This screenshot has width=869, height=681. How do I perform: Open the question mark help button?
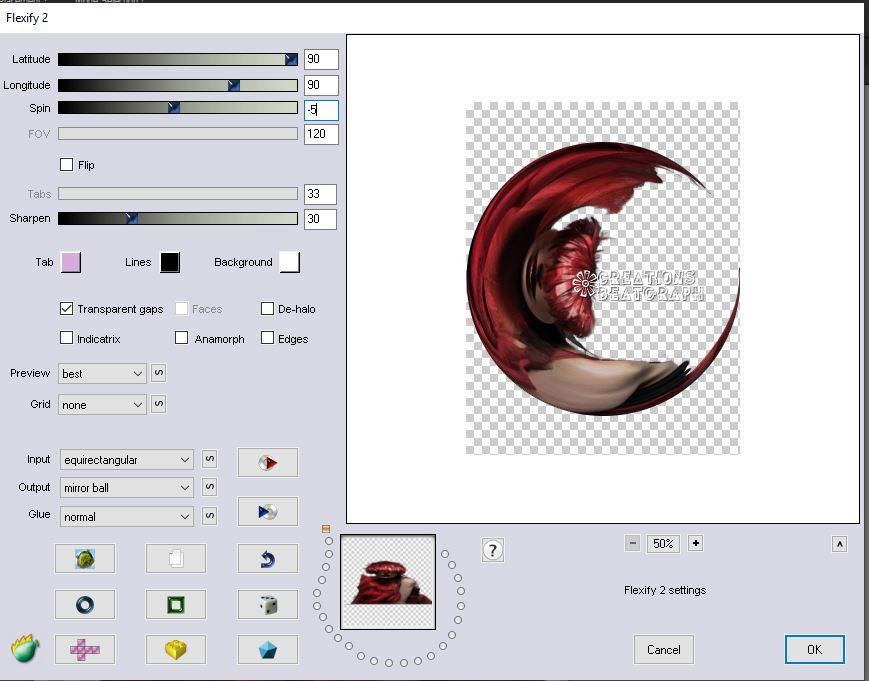click(x=493, y=550)
